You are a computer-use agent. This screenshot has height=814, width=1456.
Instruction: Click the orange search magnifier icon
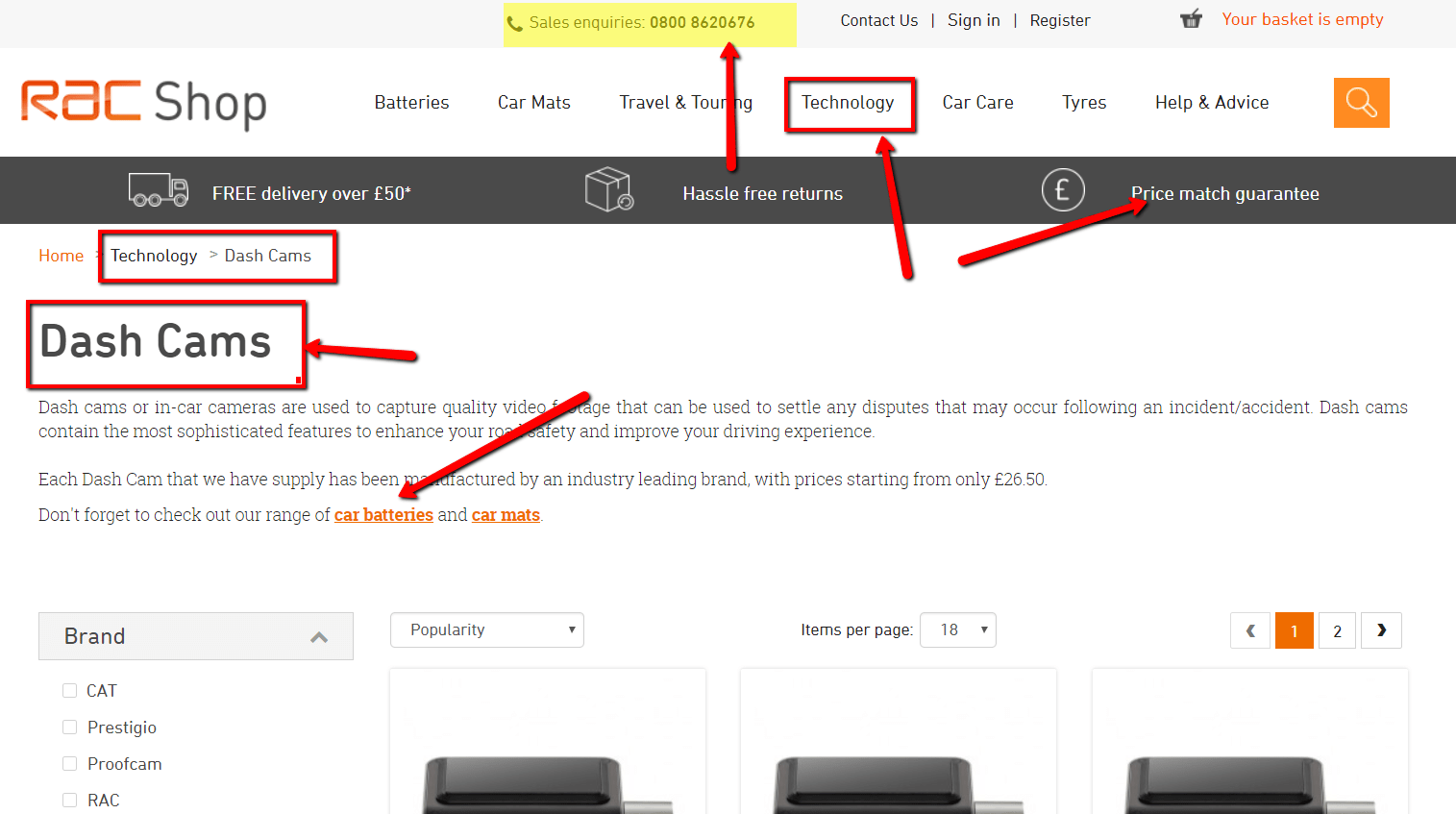point(1361,103)
